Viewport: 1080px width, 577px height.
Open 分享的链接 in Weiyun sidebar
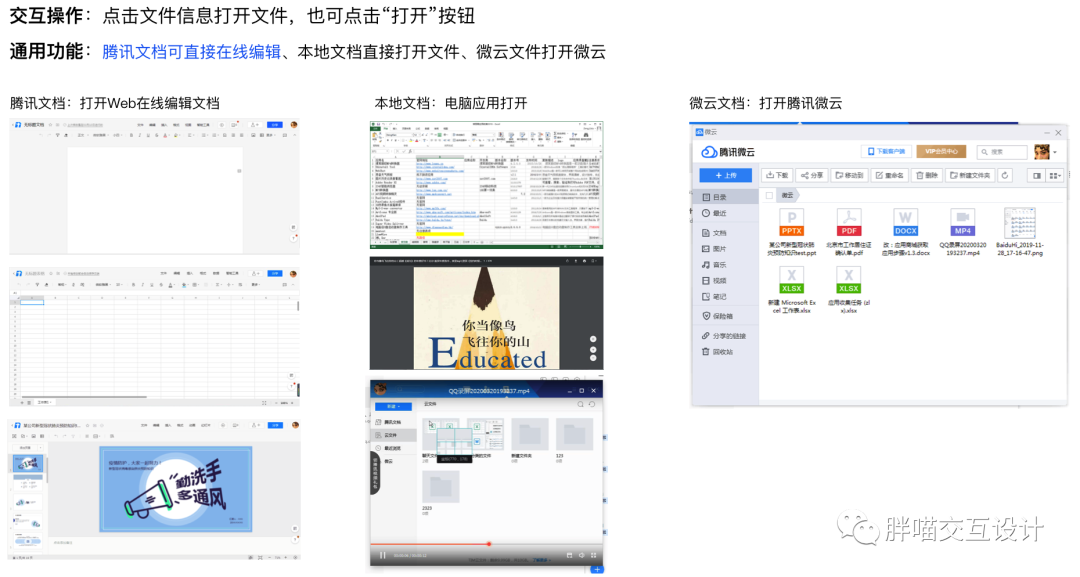click(x=725, y=335)
